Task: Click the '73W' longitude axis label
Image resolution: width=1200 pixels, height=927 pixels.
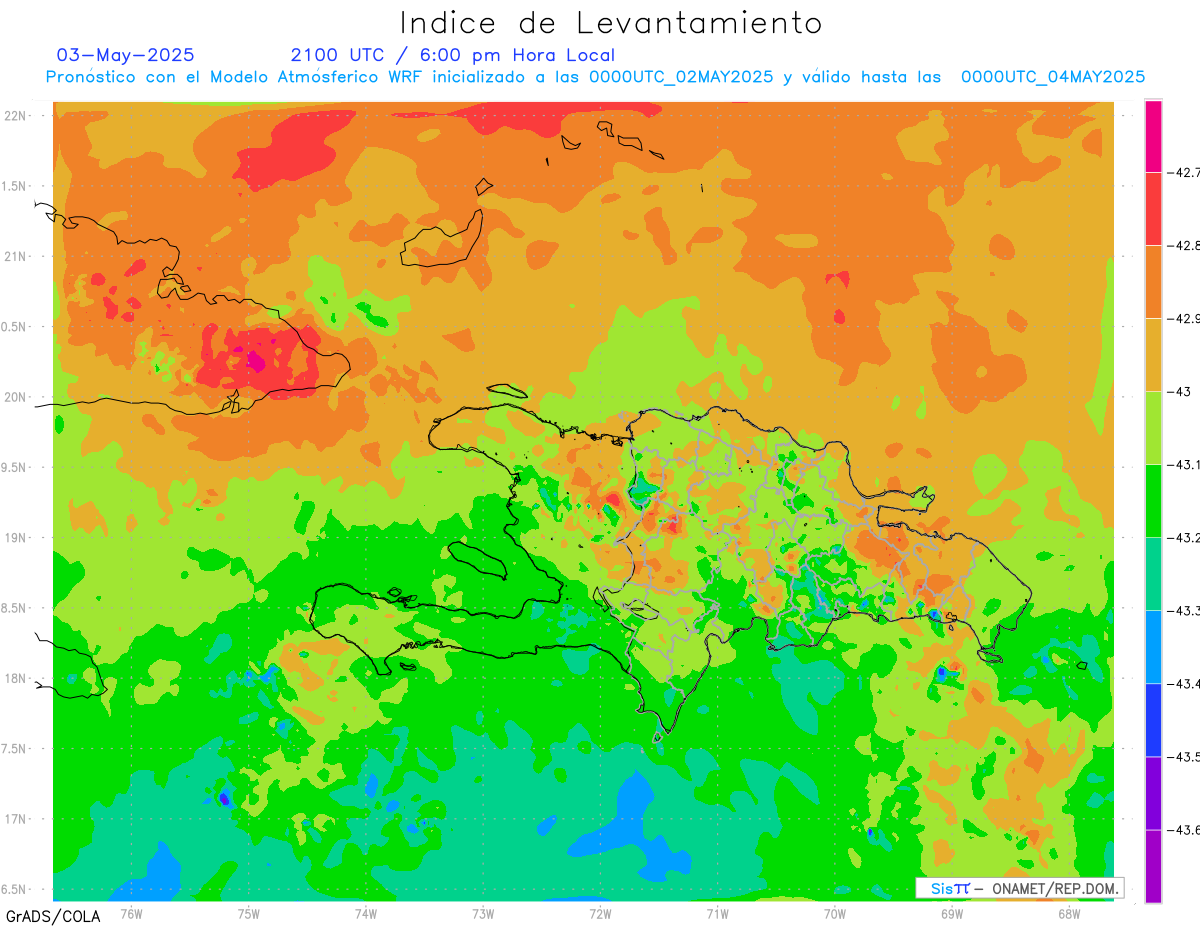Action: point(483,913)
